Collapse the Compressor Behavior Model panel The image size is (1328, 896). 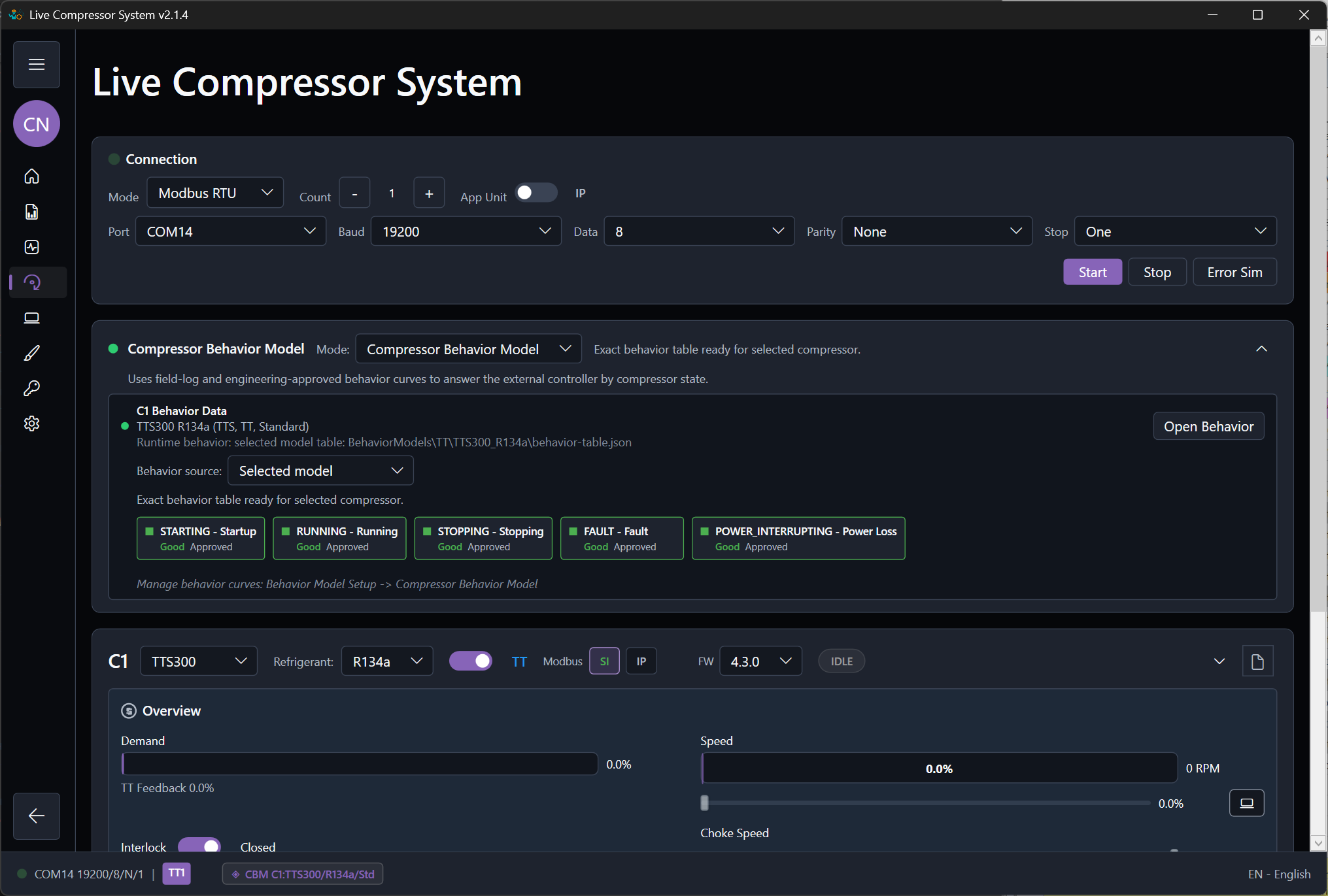click(x=1261, y=349)
